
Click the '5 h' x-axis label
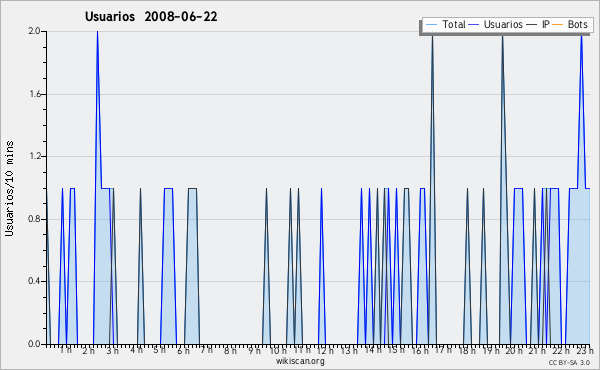point(160,350)
